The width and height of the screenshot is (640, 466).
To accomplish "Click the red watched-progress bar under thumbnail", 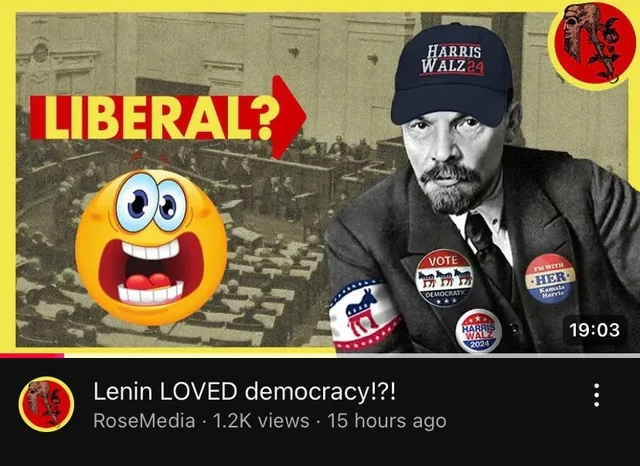I will tap(32, 355).
